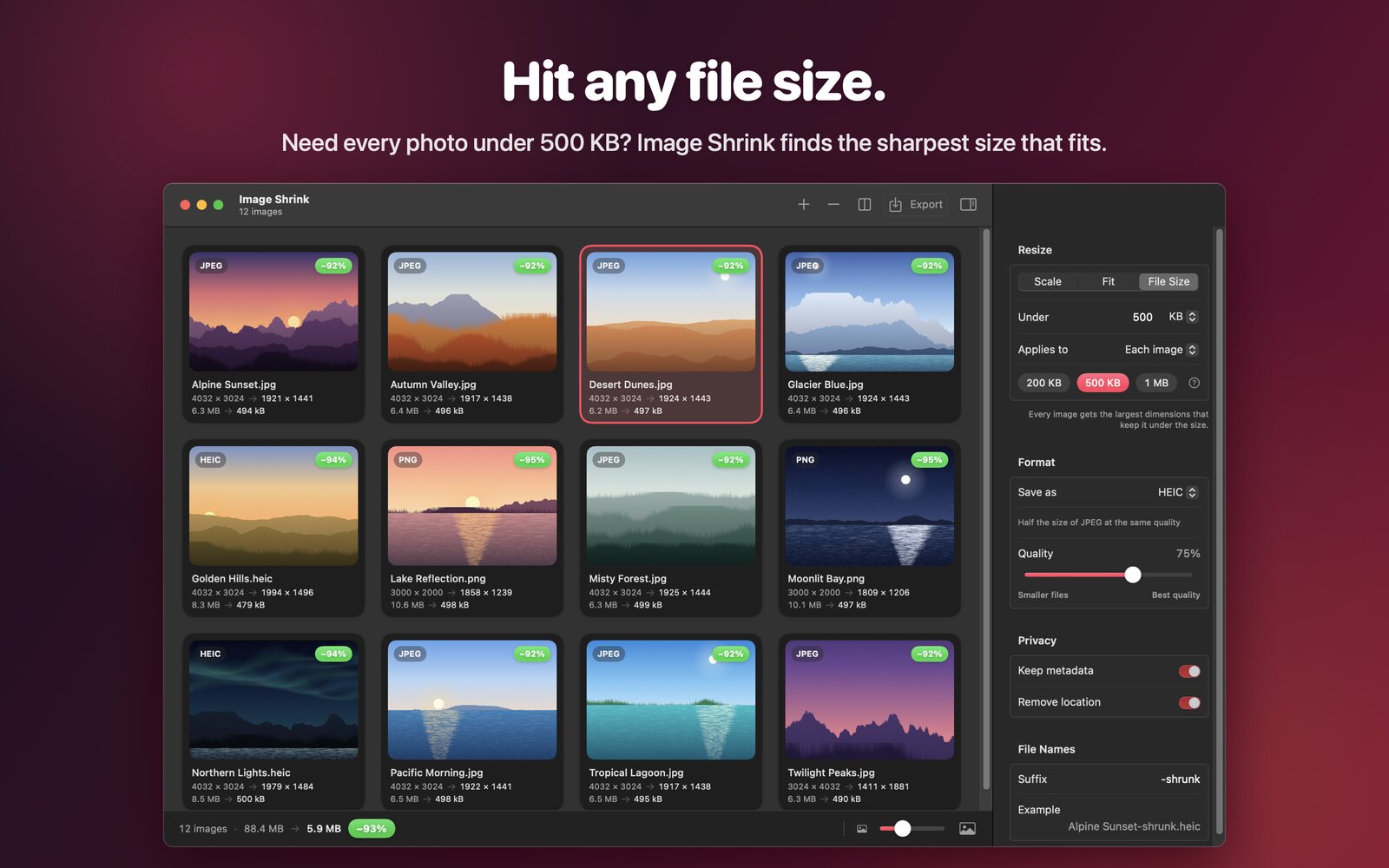The image size is (1389, 868).
Task: Click the image grid scrollbar
Action: (986, 509)
